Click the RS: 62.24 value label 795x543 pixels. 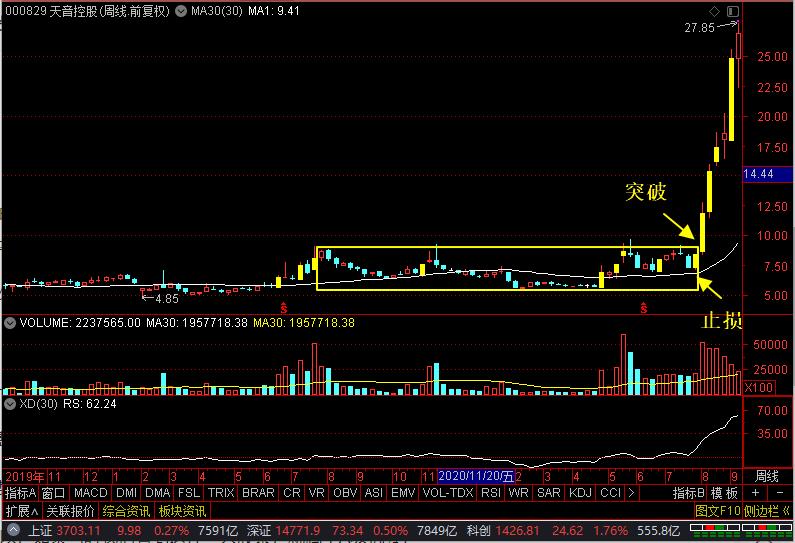pyautogui.click(x=90, y=404)
